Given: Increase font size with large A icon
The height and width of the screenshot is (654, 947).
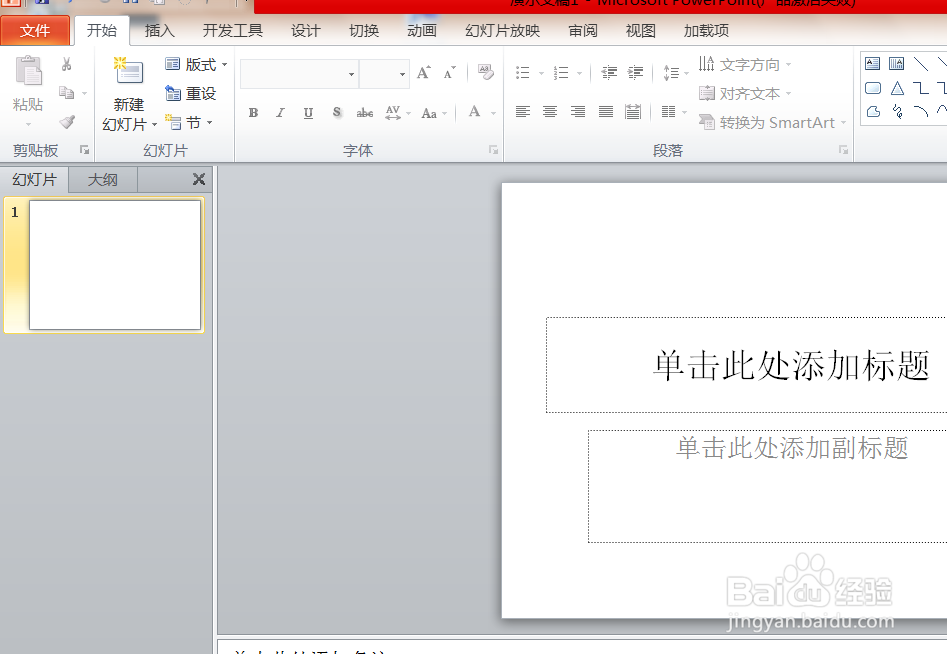Looking at the screenshot, I should pos(424,72).
